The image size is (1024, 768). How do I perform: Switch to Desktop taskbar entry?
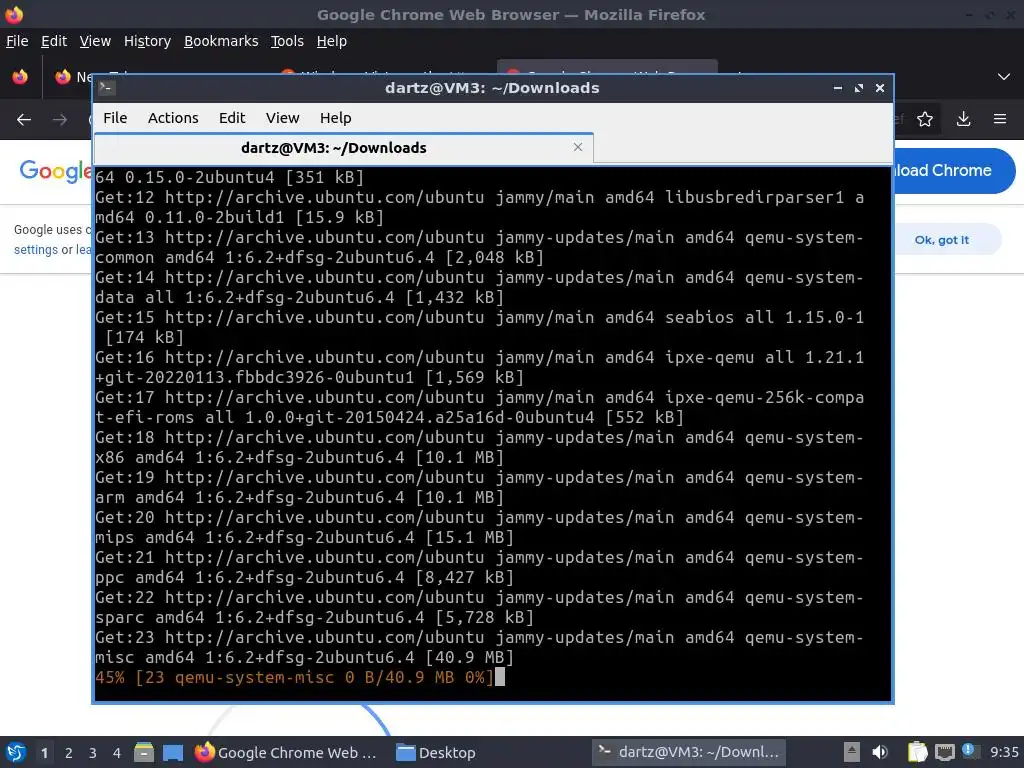click(x=436, y=752)
